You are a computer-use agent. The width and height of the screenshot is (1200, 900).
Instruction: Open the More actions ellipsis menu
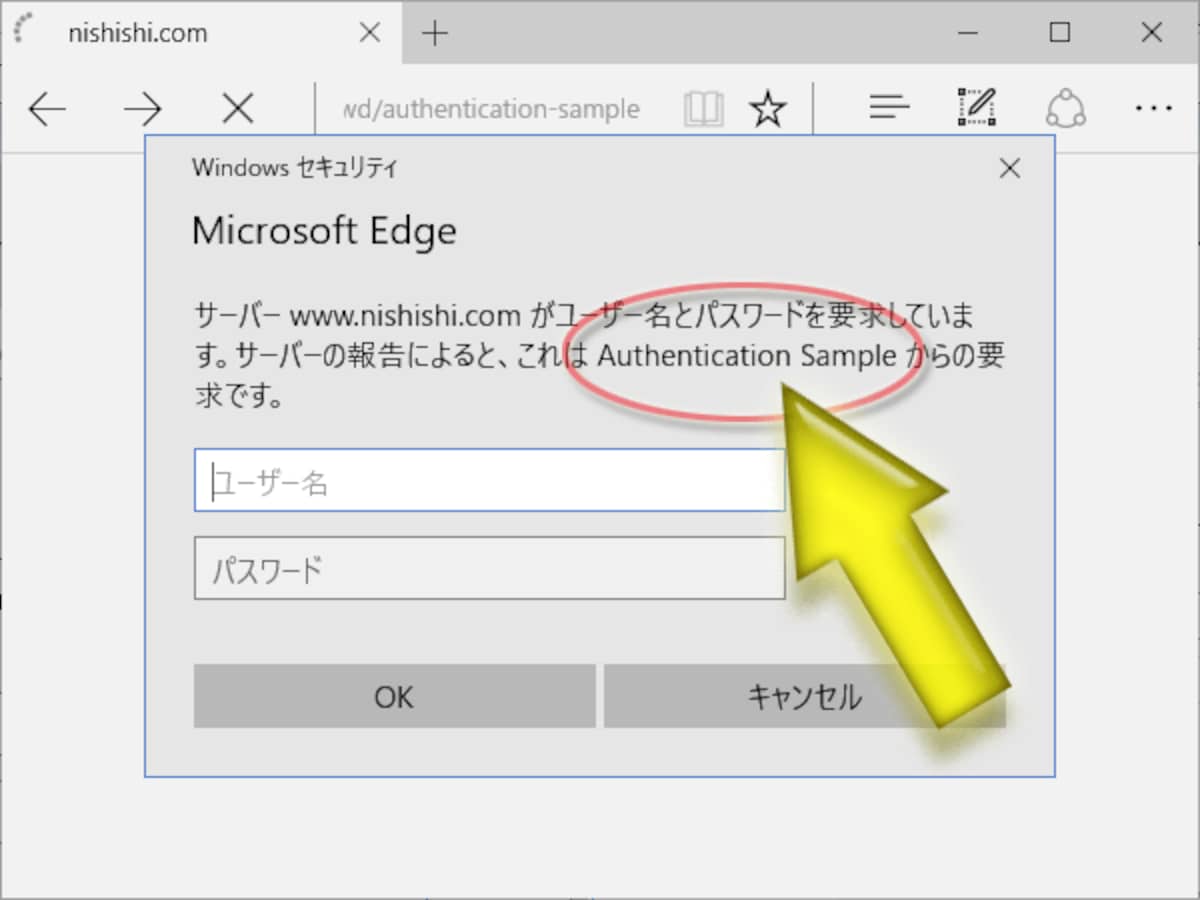tap(1154, 108)
